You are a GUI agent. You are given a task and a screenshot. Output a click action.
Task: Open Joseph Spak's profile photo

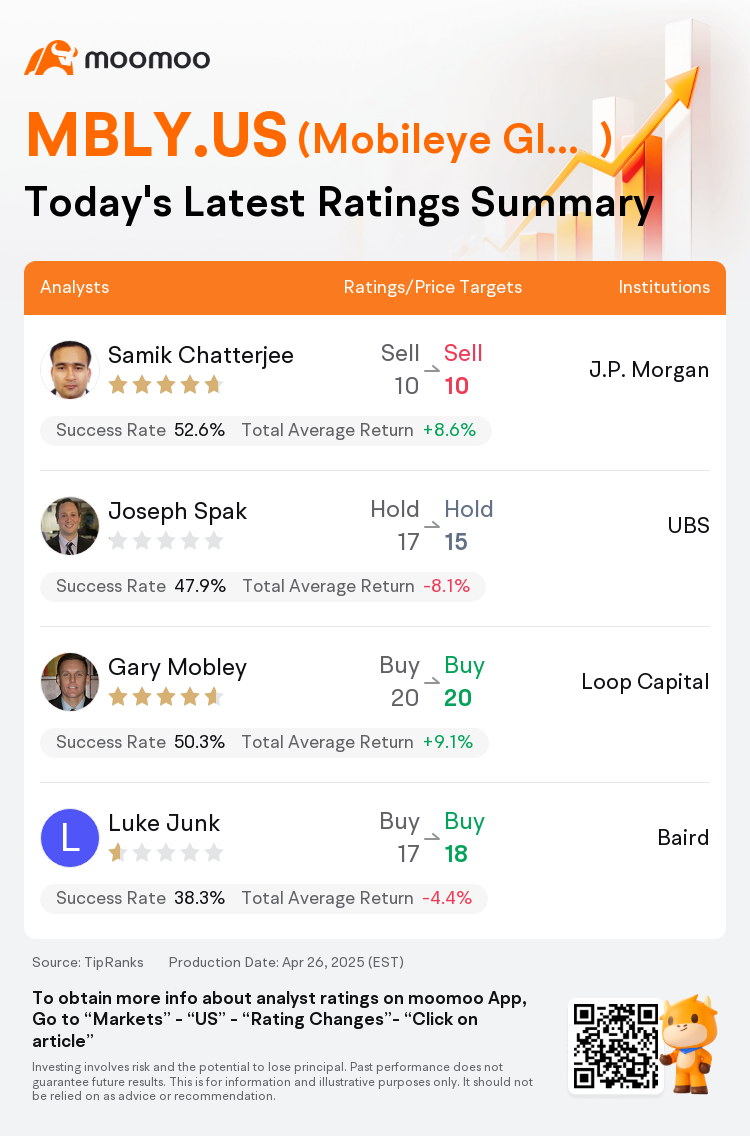[70, 526]
